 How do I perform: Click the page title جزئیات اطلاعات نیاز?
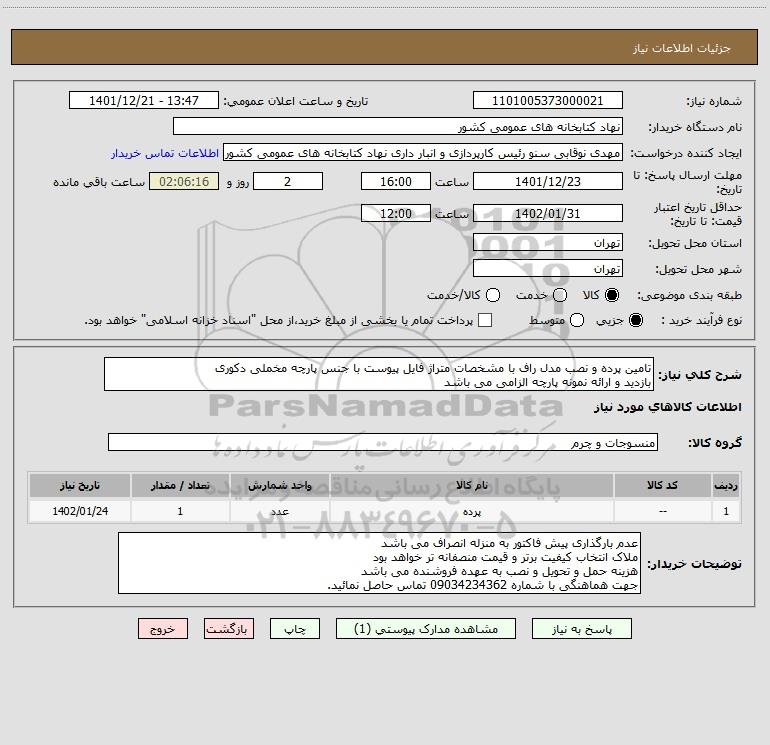(x=682, y=48)
